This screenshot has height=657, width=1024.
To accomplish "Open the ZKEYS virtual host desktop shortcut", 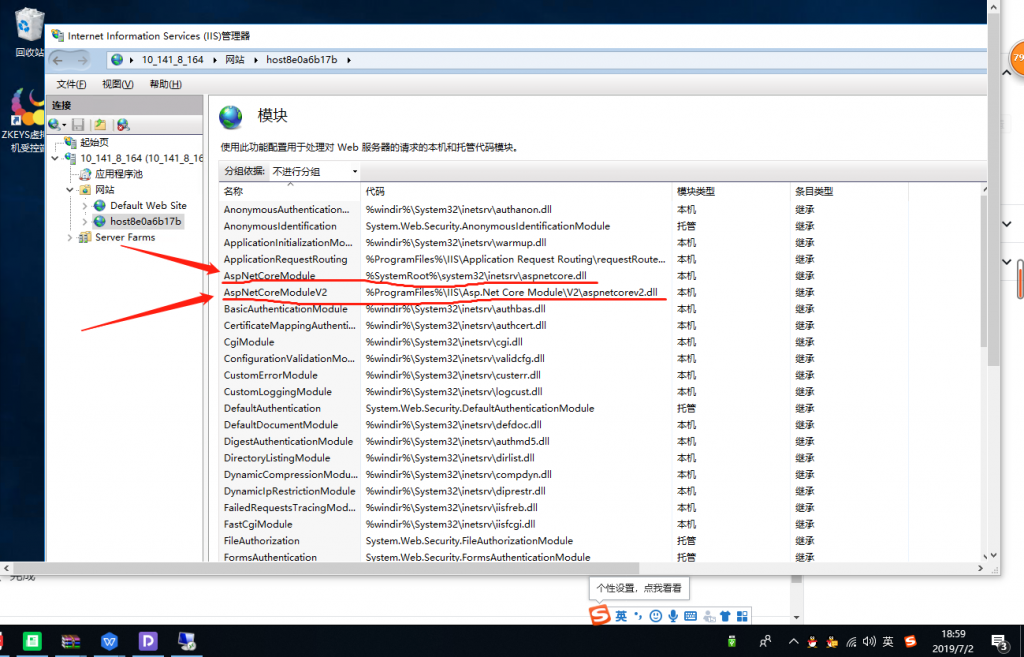I will 26,121.
